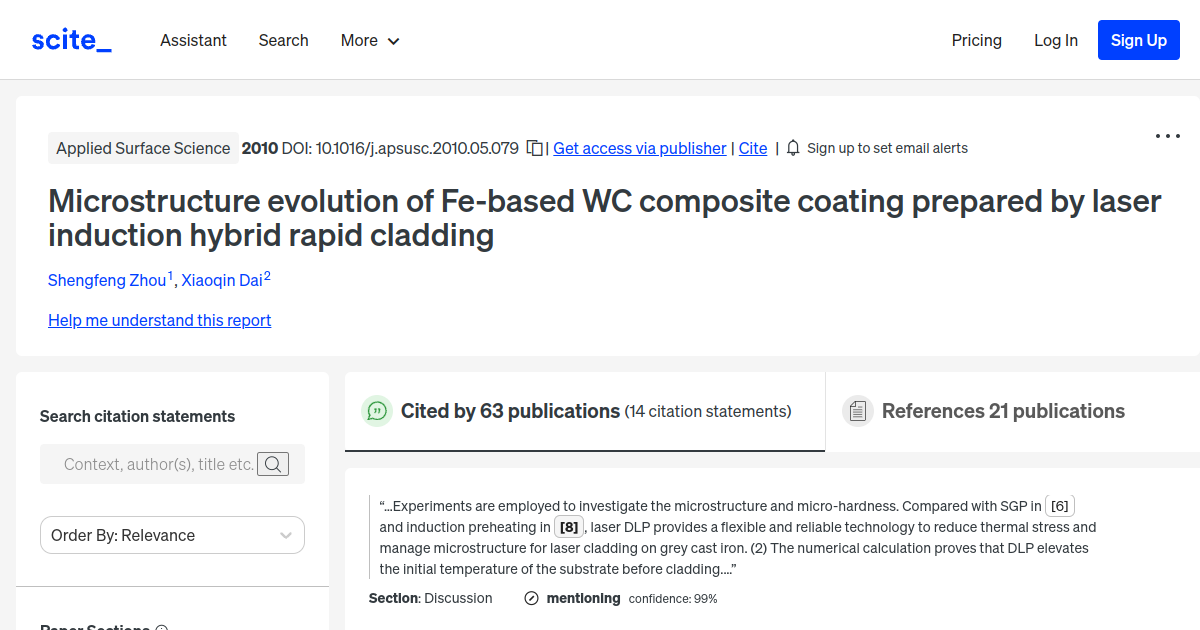Screen dimensions: 1200x630
Task: Click Get access via publisher link
Action: tap(639, 148)
